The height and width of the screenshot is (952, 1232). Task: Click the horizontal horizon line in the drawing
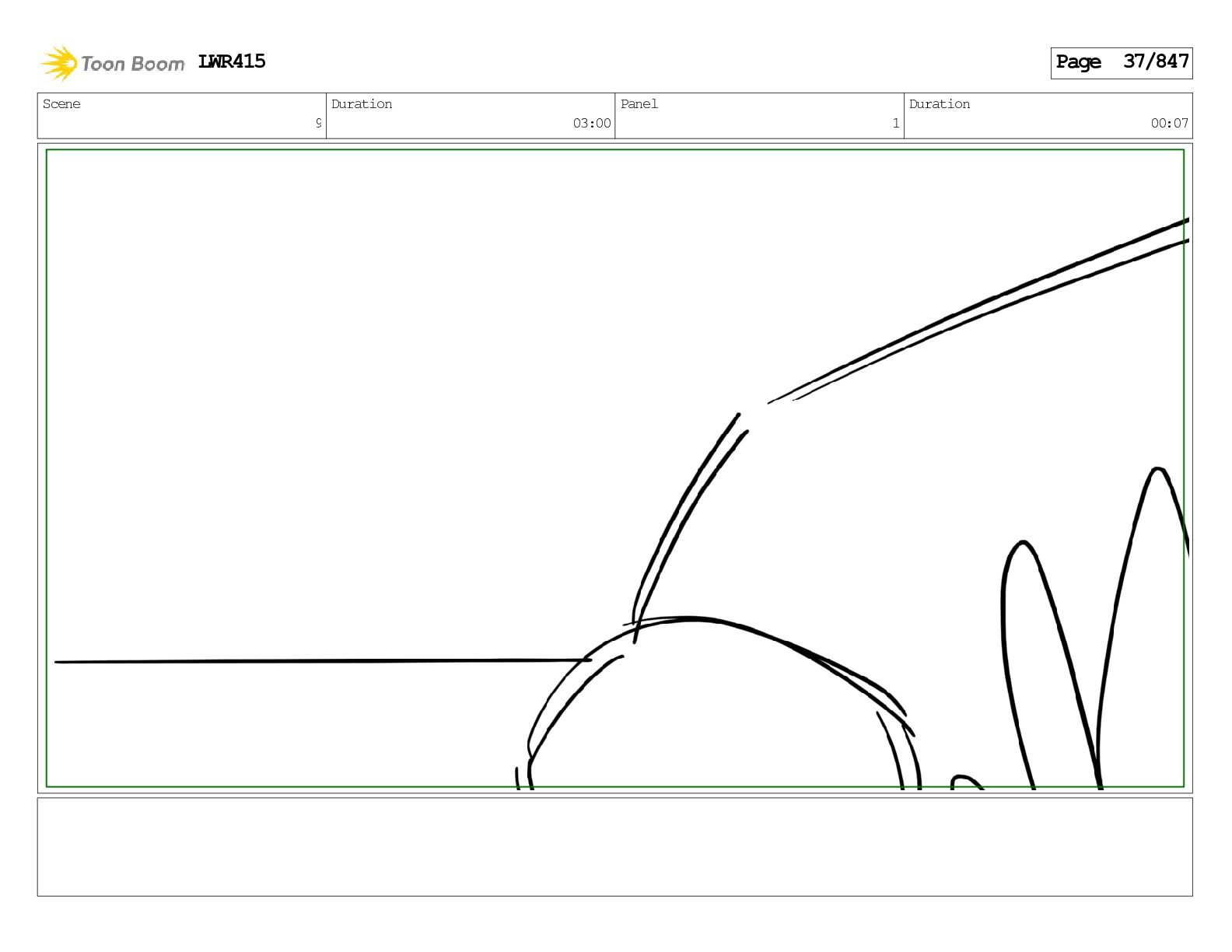[x=323, y=661]
